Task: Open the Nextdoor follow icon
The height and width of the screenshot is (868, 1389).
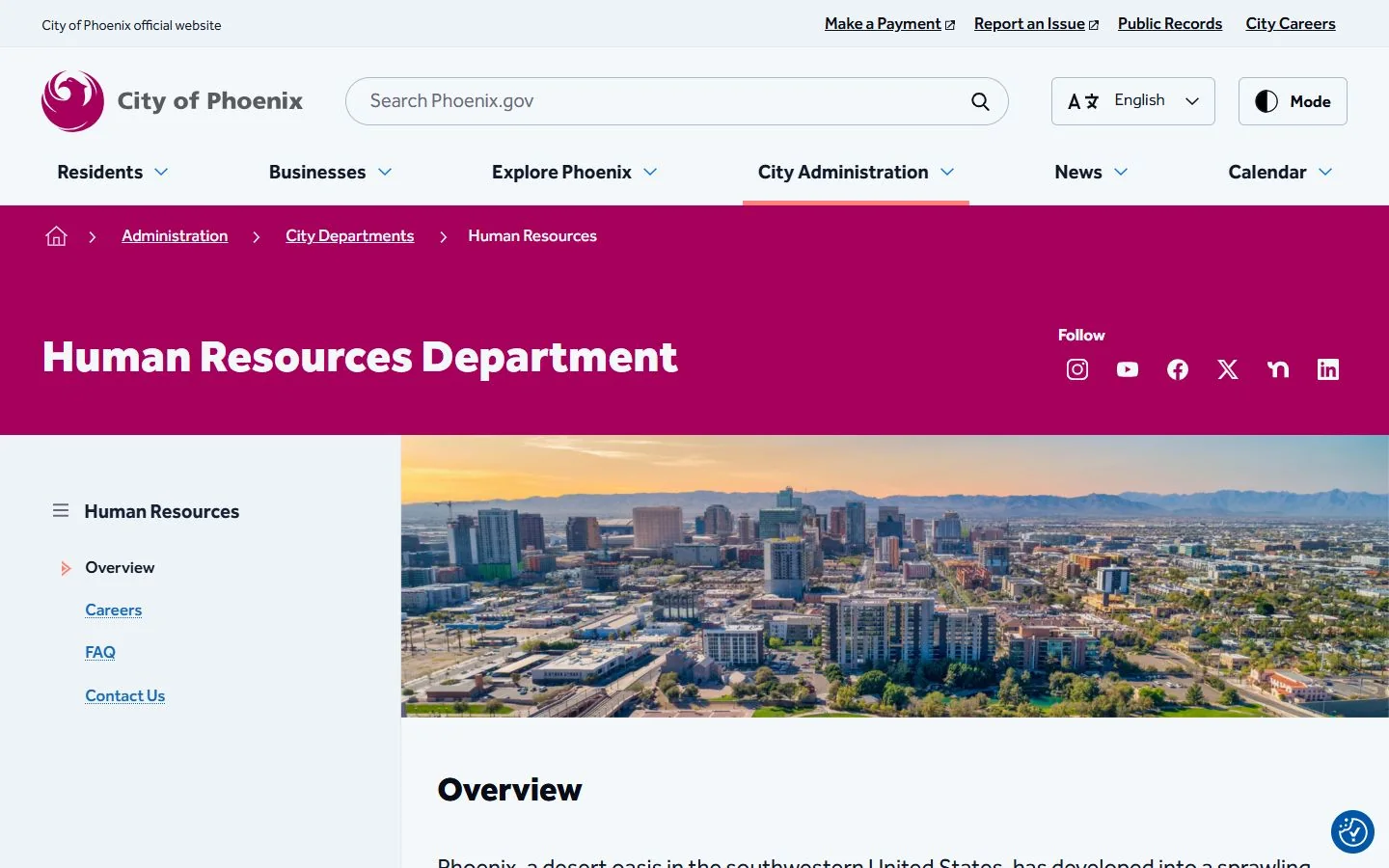Action: click(x=1278, y=369)
